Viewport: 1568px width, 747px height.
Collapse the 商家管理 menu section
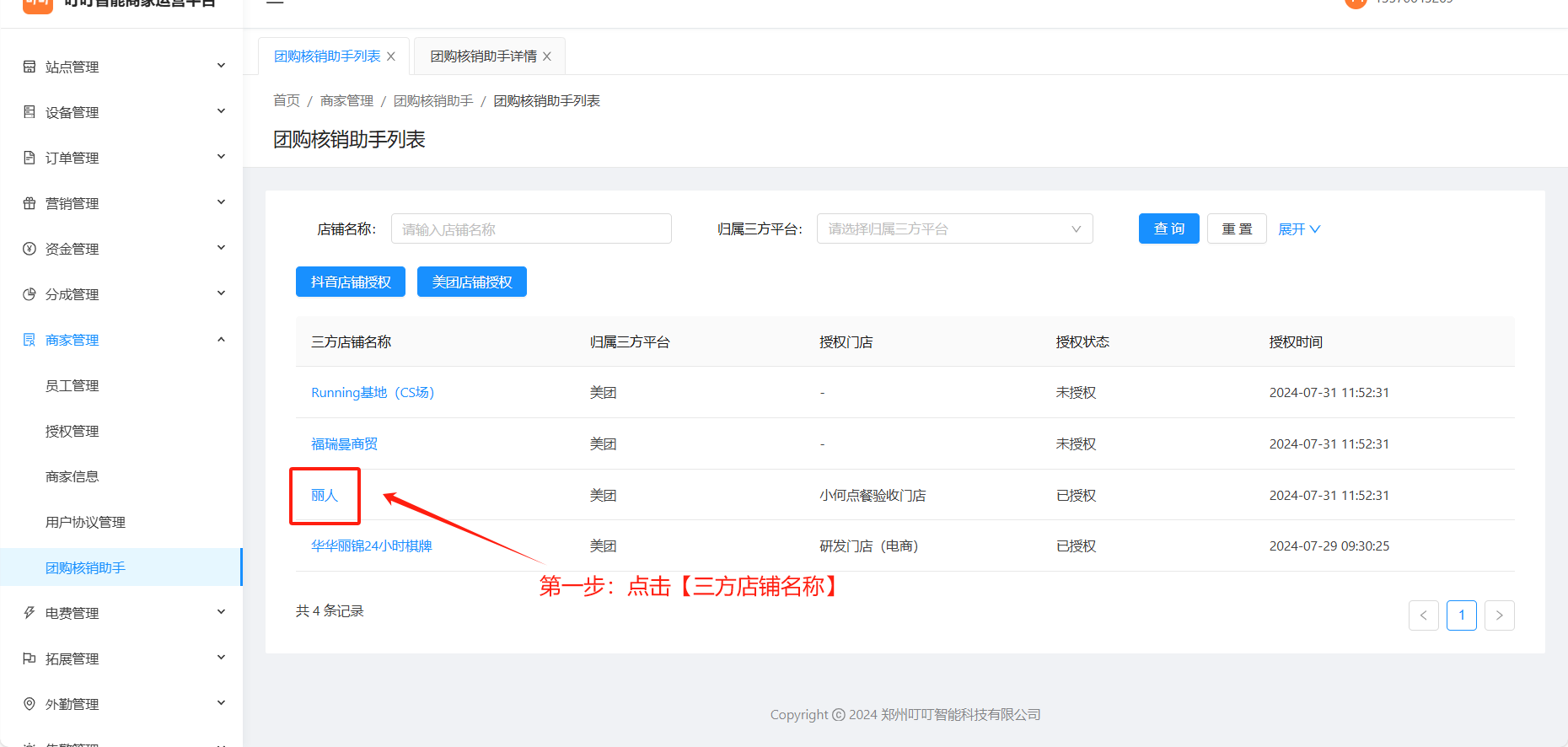pyautogui.click(x=221, y=340)
